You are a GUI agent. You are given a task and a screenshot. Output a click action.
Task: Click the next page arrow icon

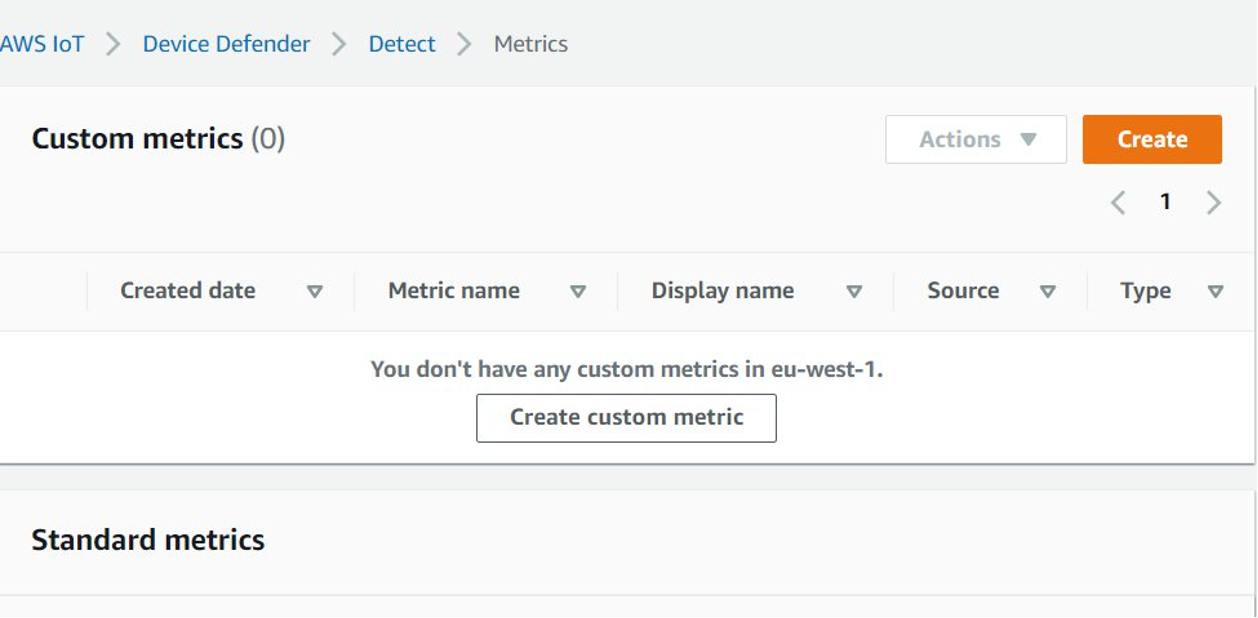point(1213,203)
